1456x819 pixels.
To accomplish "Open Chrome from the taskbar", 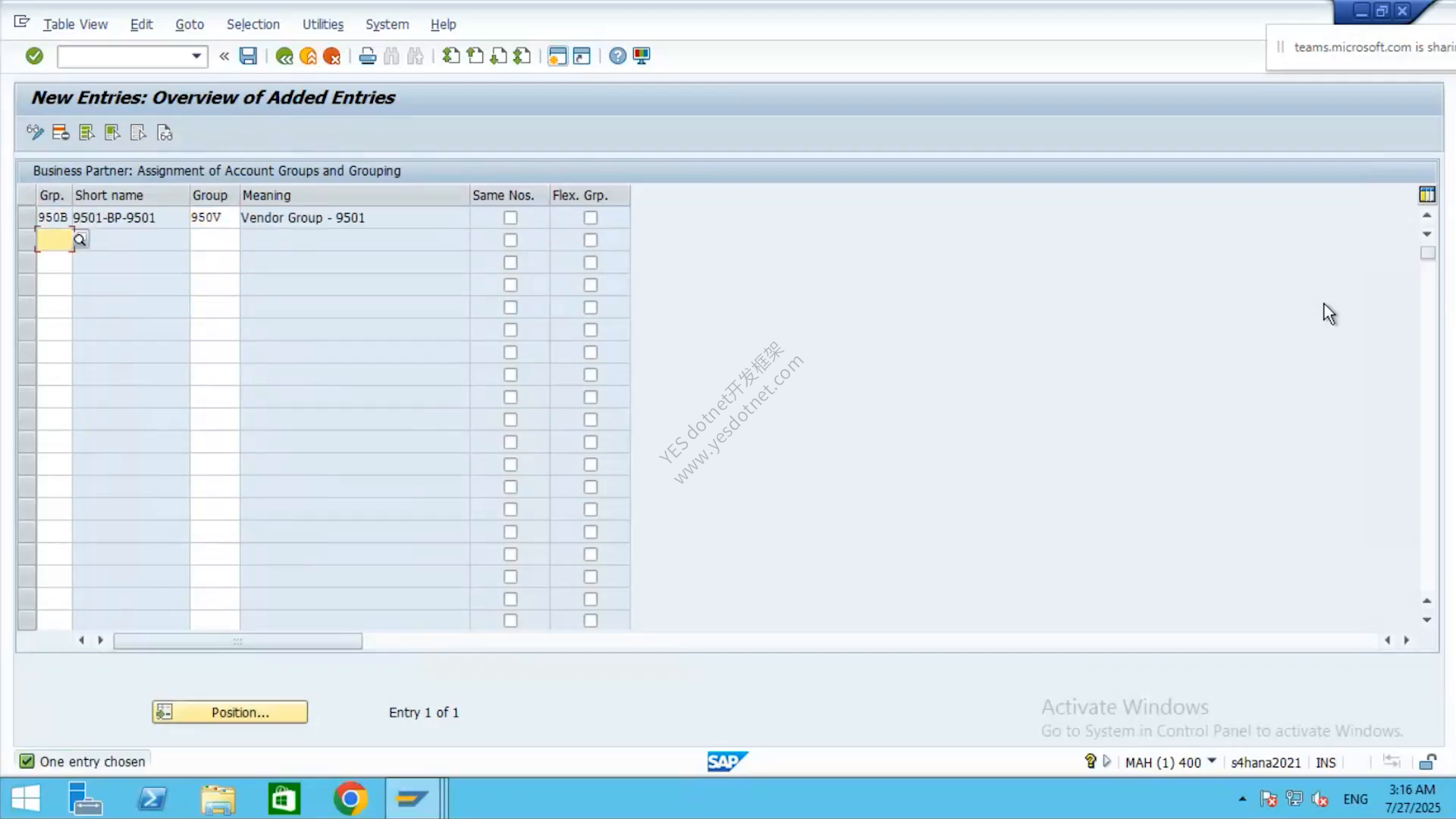I will pyautogui.click(x=350, y=799).
